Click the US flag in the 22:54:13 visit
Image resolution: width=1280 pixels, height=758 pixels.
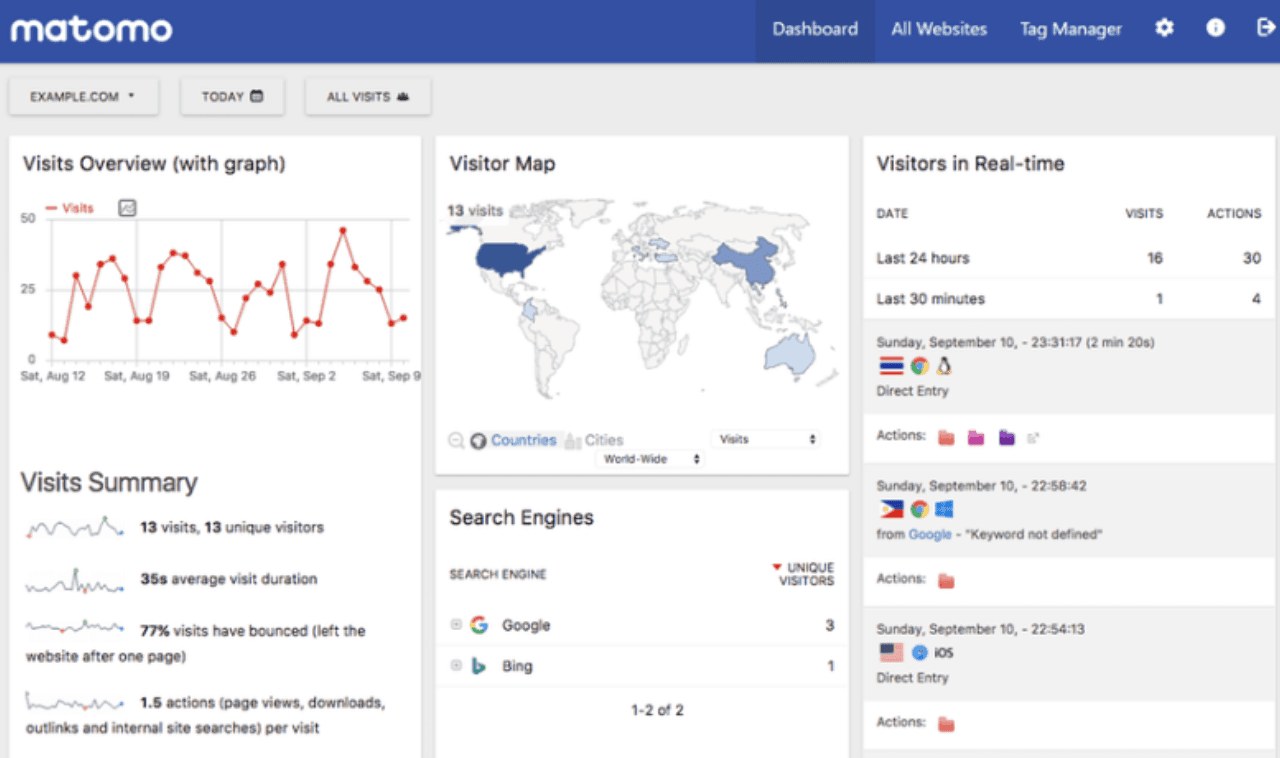889,653
